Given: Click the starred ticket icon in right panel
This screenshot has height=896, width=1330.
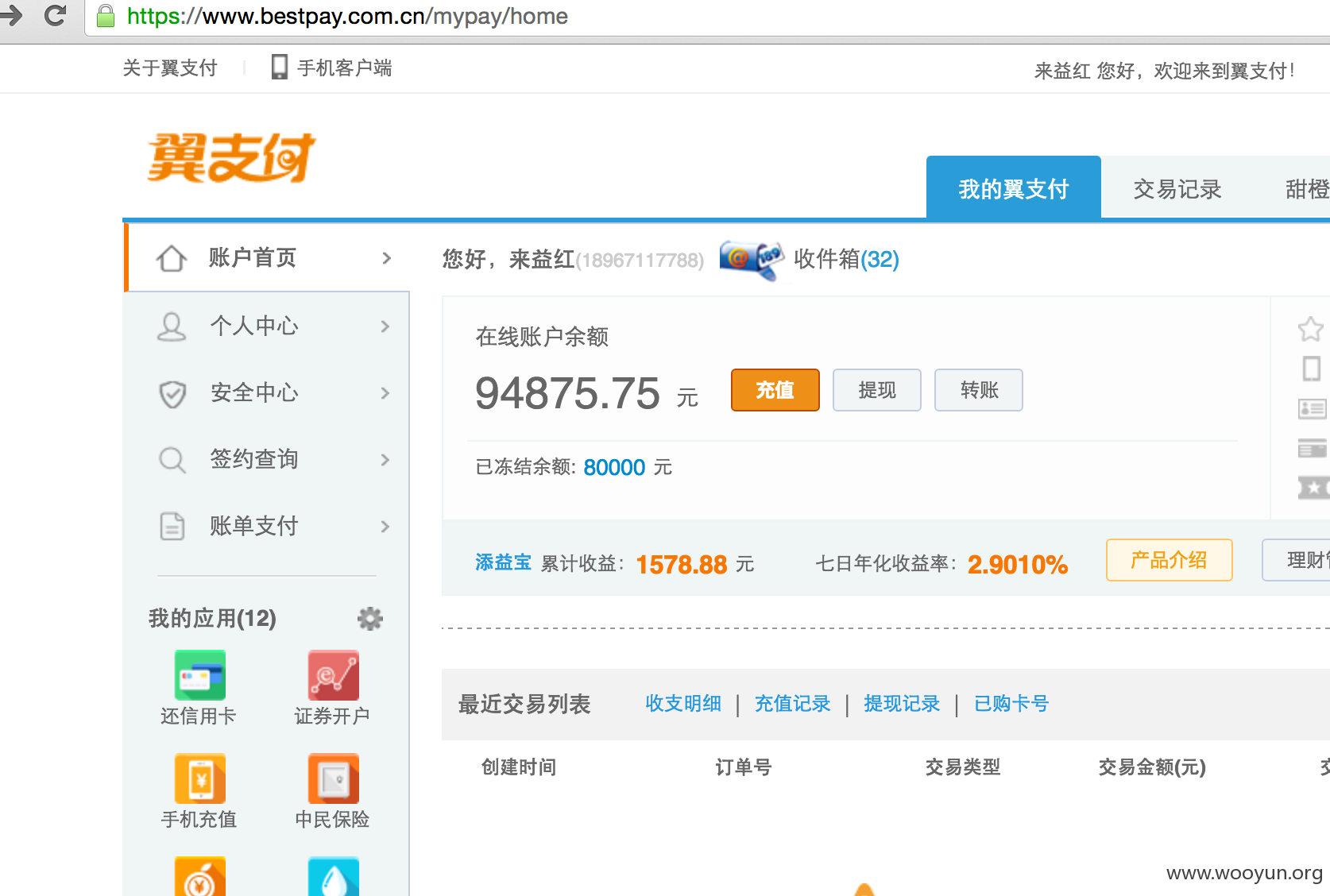Looking at the screenshot, I should point(1313,487).
